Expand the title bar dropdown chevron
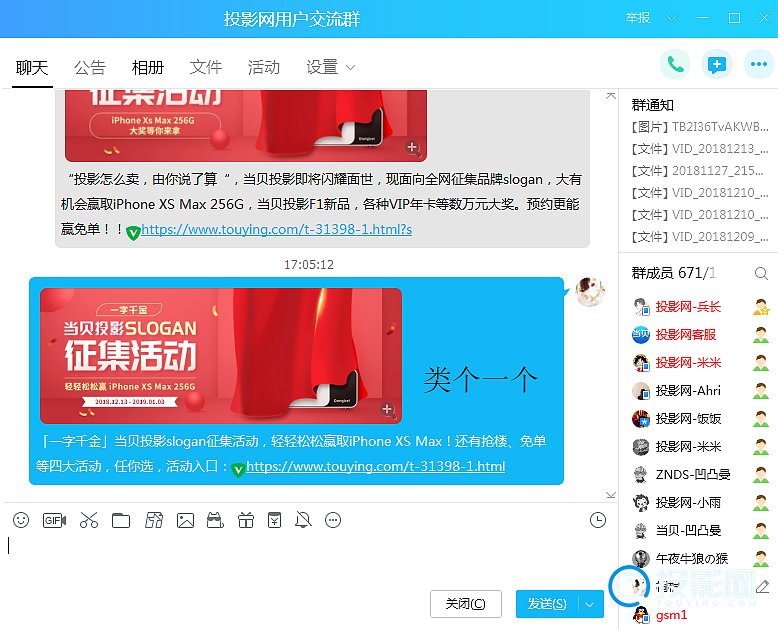This screenshot has height=630, width=778. (x=671, y=18)
